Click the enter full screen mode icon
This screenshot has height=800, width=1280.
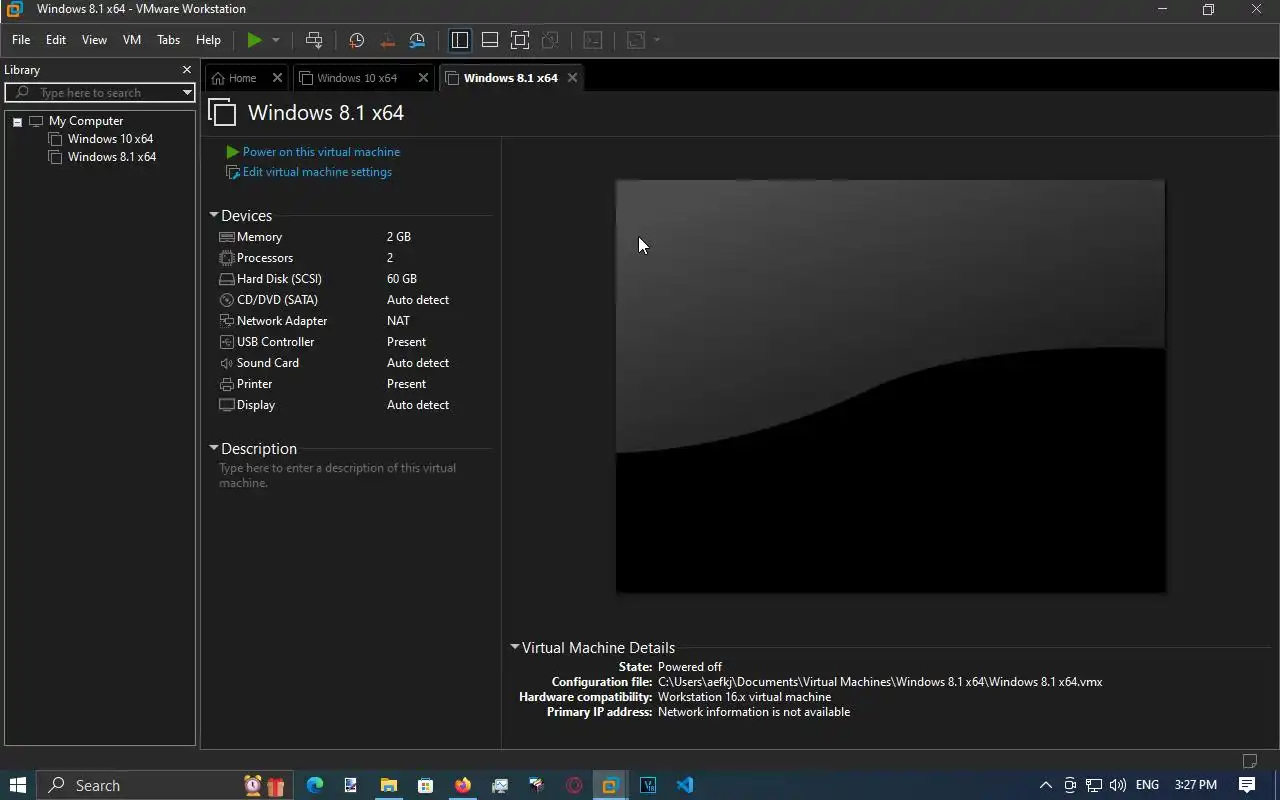tap(520, 40)
